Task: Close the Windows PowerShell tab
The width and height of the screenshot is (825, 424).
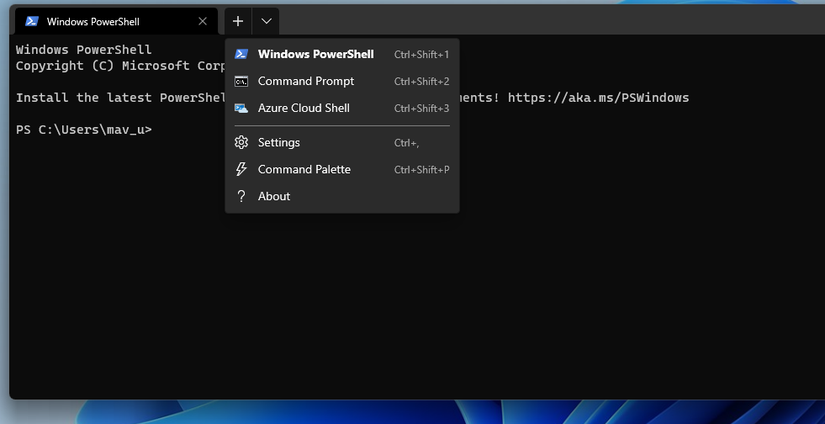Action: point(203,21)
